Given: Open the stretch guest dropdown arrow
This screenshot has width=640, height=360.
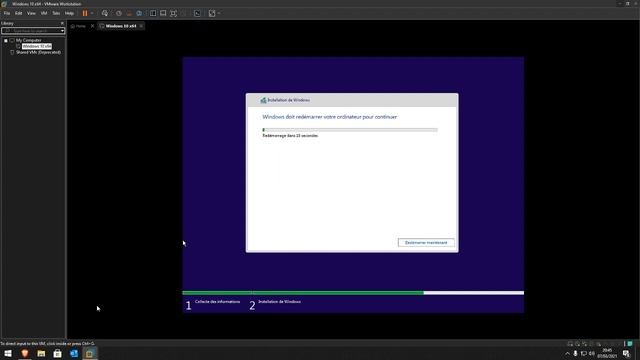Looking at the screenshot, I should coord(219,13).
